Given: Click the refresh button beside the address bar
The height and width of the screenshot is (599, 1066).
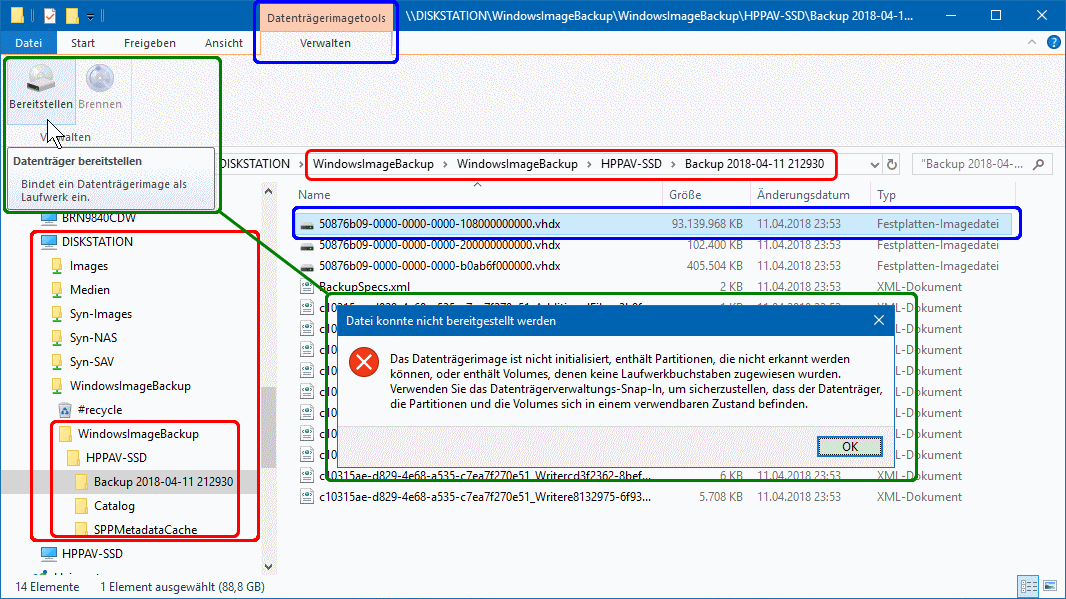Looking at the screenshot, I should pos(893,164).
